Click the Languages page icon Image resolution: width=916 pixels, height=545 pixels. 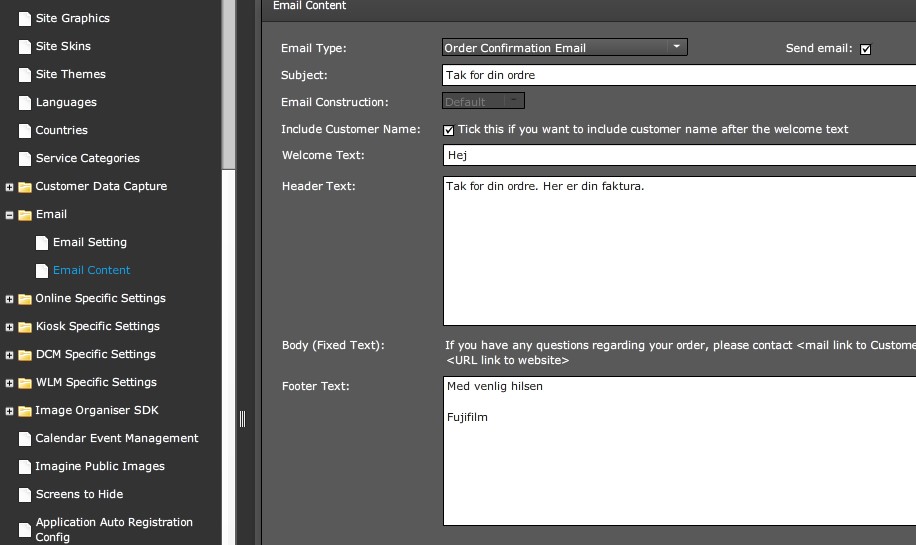coord(25,103)
